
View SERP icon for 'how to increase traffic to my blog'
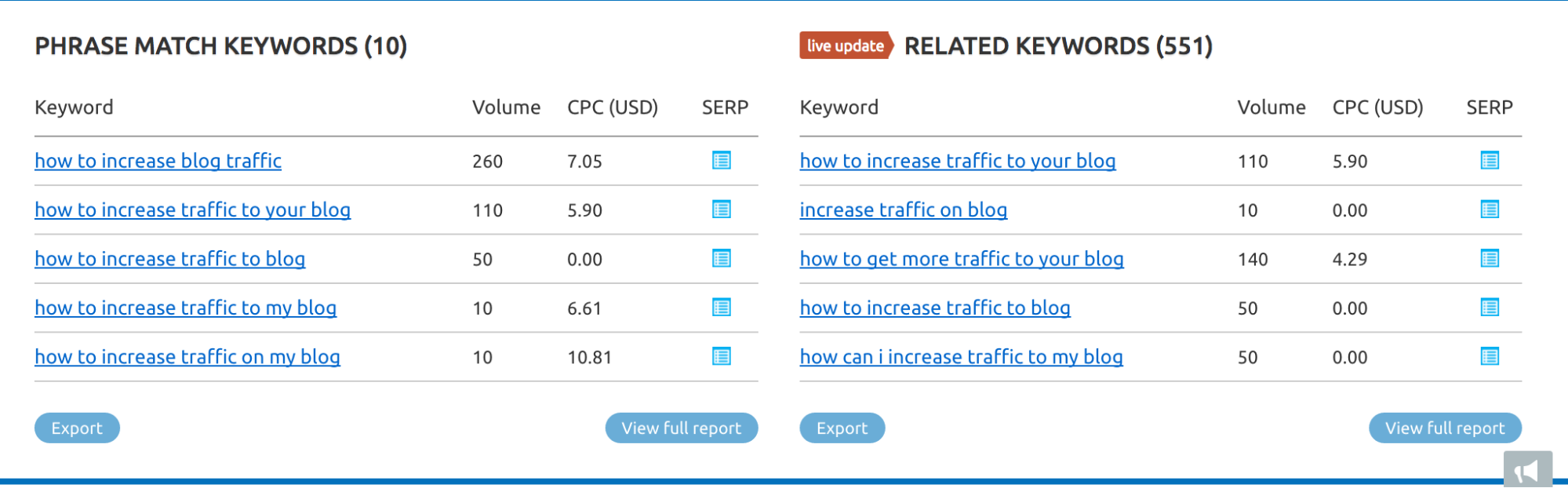click(x=721, y=308)
